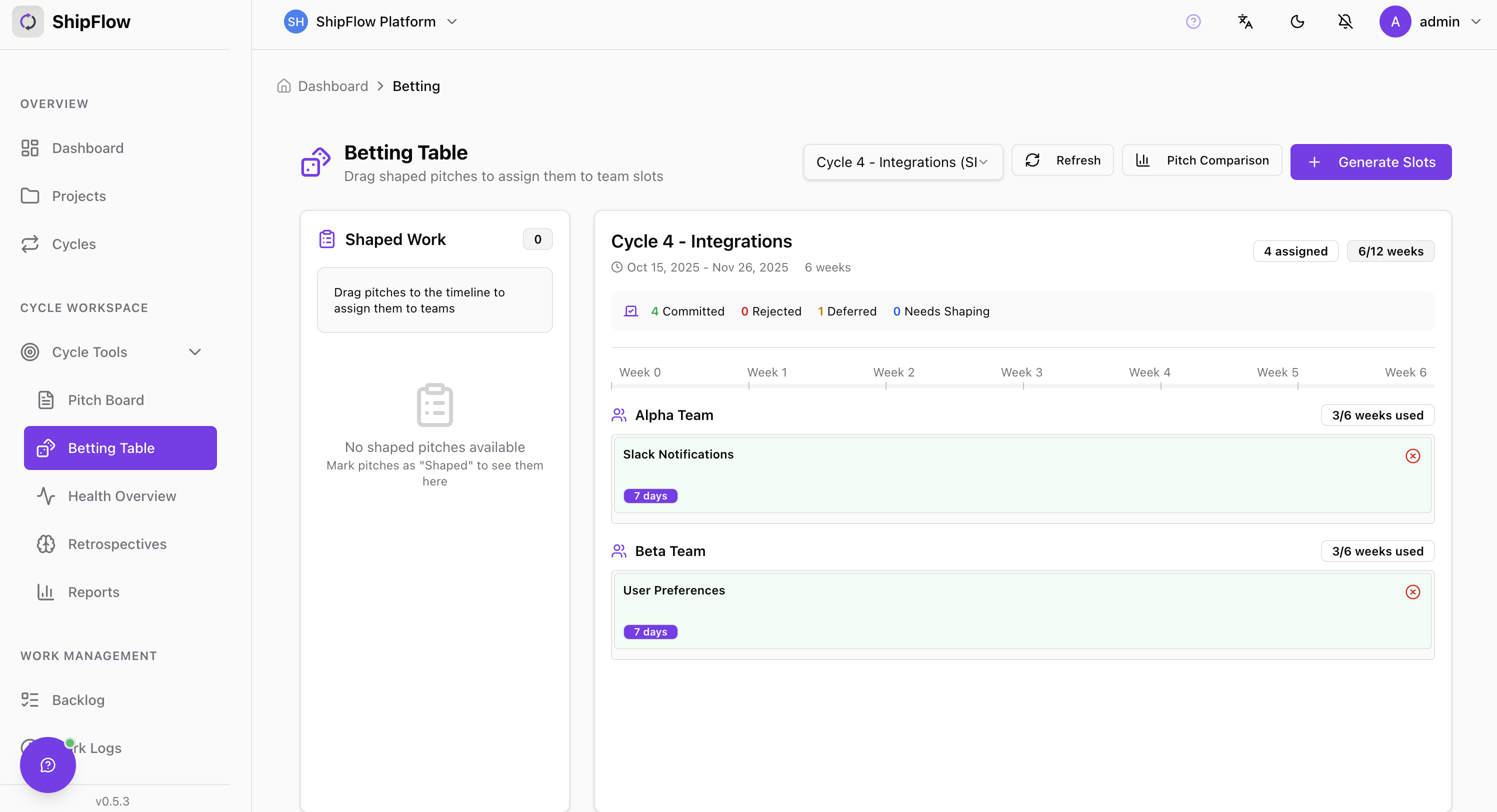This screenshot has height=812, width=1497.
Task: Click the Generate Slots button
Action: pos(1370,162)
